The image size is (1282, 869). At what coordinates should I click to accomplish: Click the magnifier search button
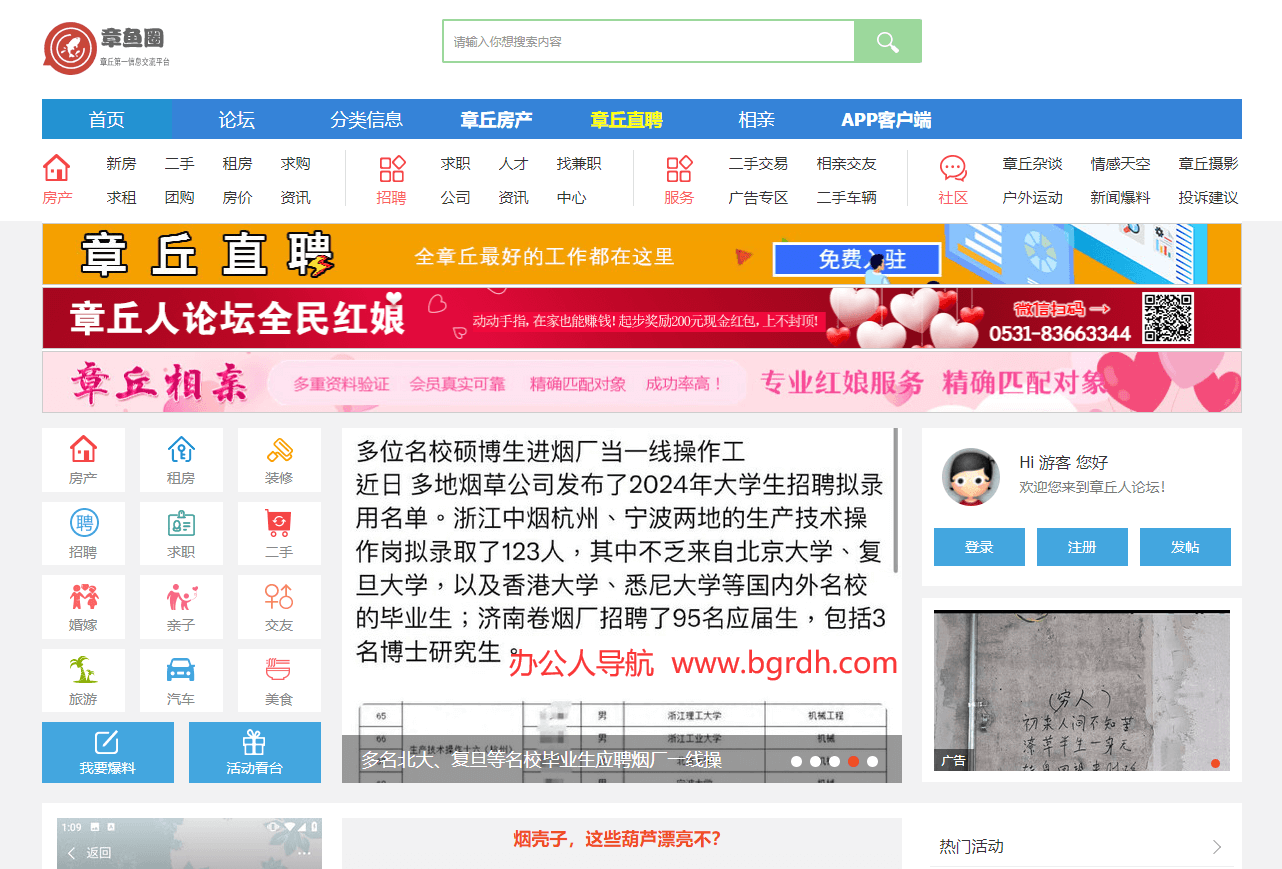click(x=888, y=41)
